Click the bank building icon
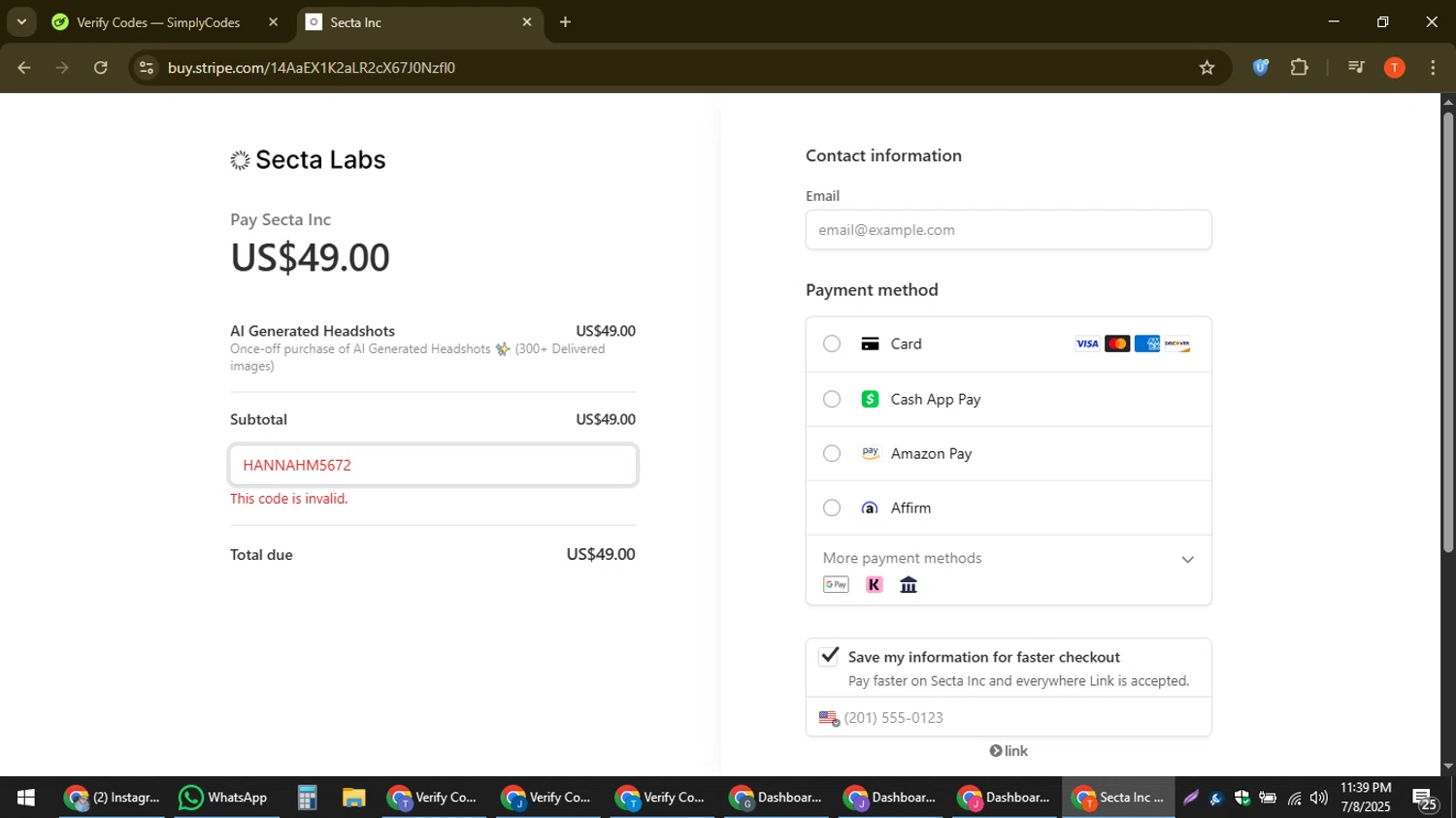Screen dimensions: 1456x818 pos(909,584)
